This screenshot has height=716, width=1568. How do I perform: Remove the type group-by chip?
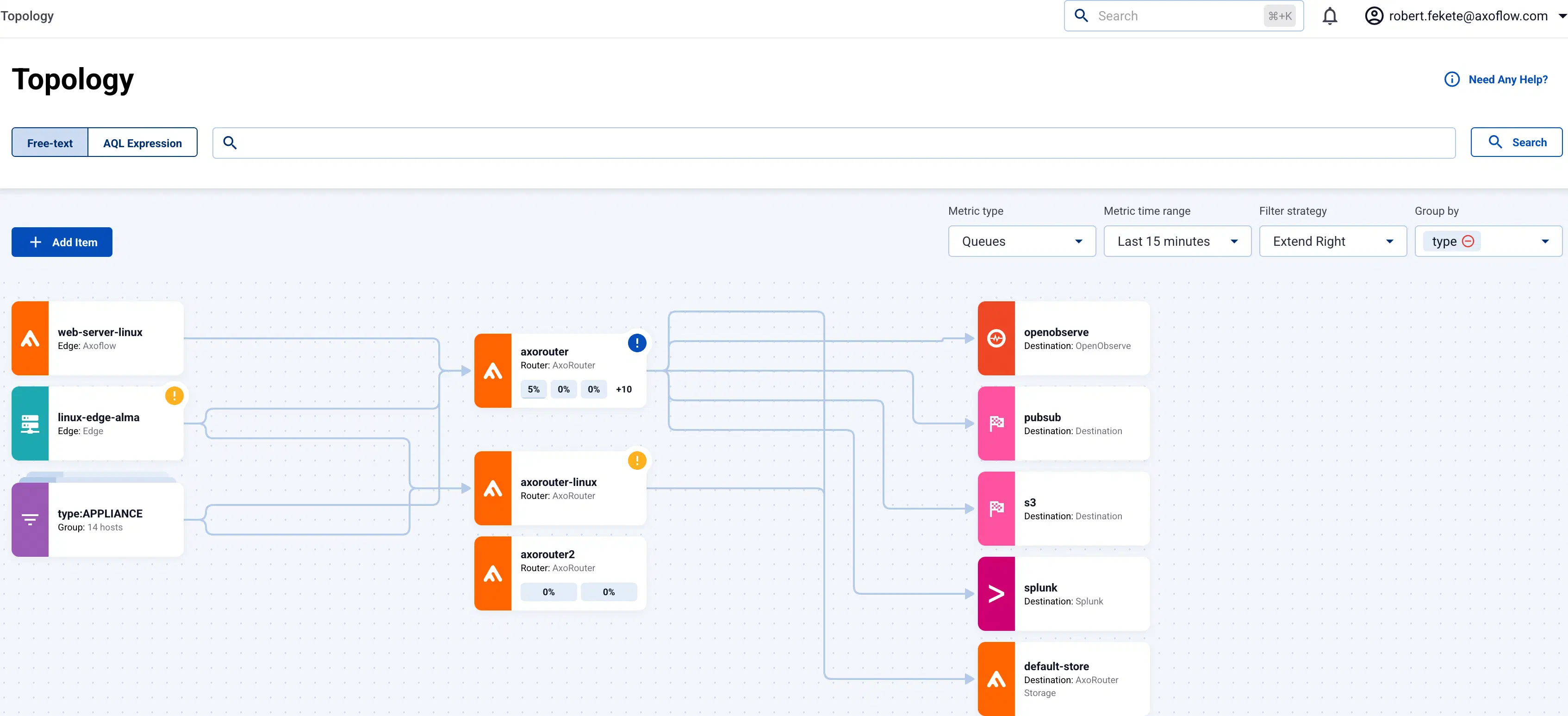point(1468,241)
